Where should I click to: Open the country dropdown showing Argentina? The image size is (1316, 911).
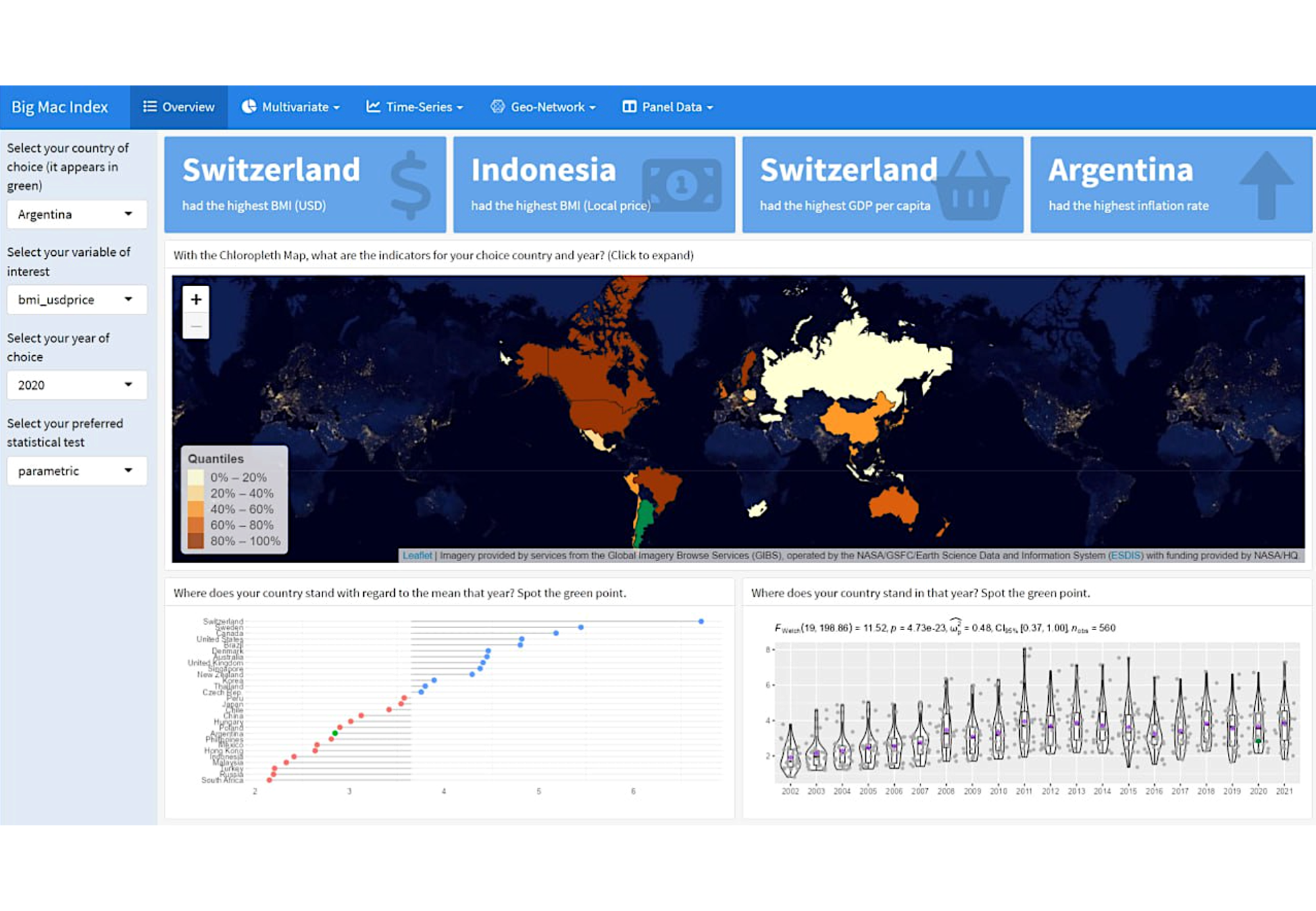tap(76, 214)
